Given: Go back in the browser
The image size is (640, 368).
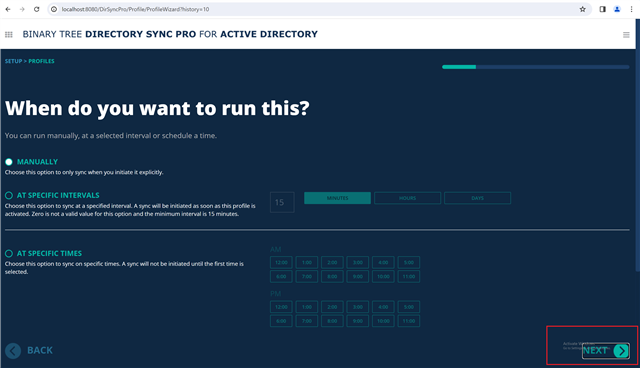Looking at the screenshot, I should pos(8,9).
